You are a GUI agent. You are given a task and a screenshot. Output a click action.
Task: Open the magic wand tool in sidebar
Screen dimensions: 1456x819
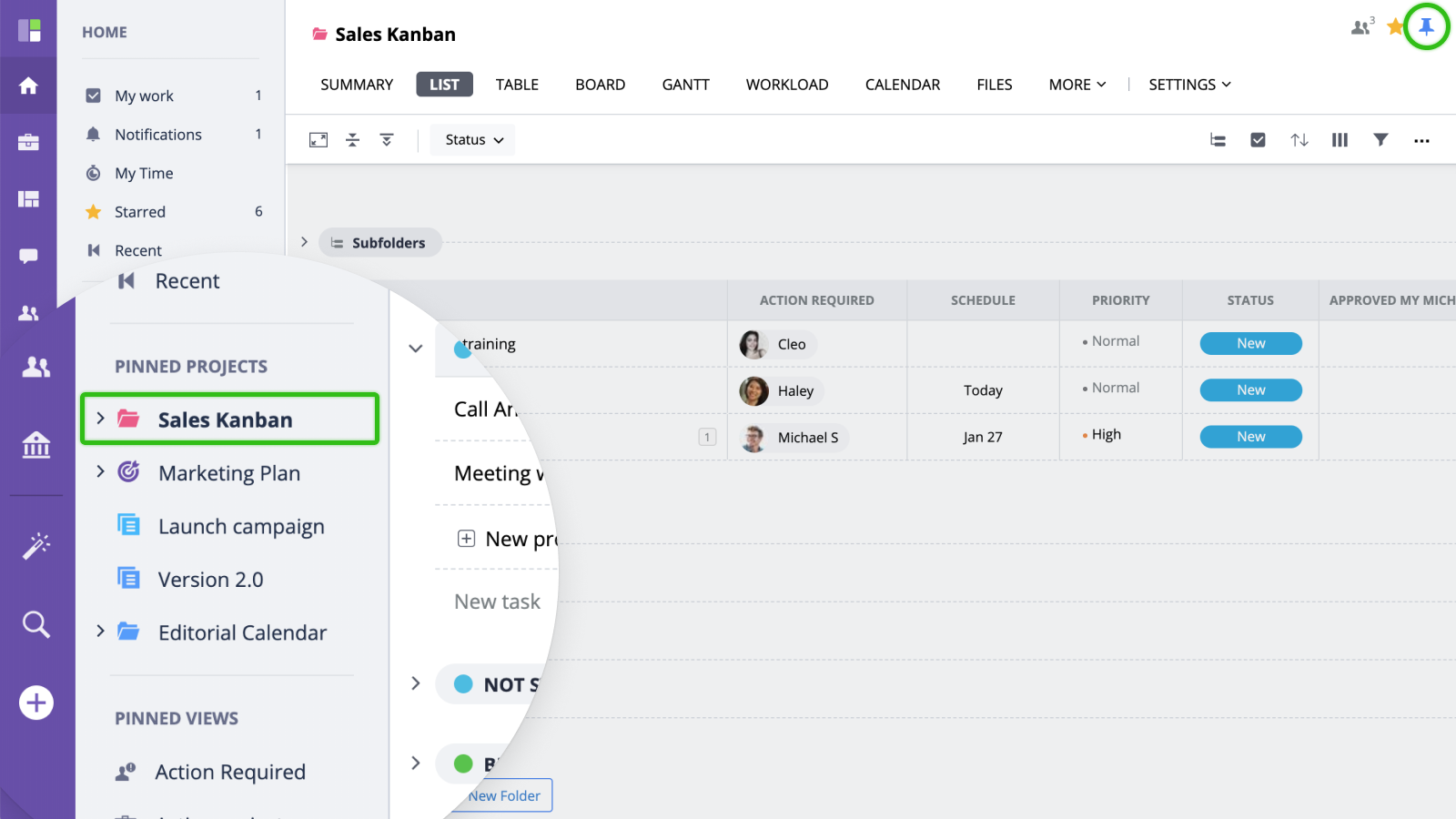[36, 546]
